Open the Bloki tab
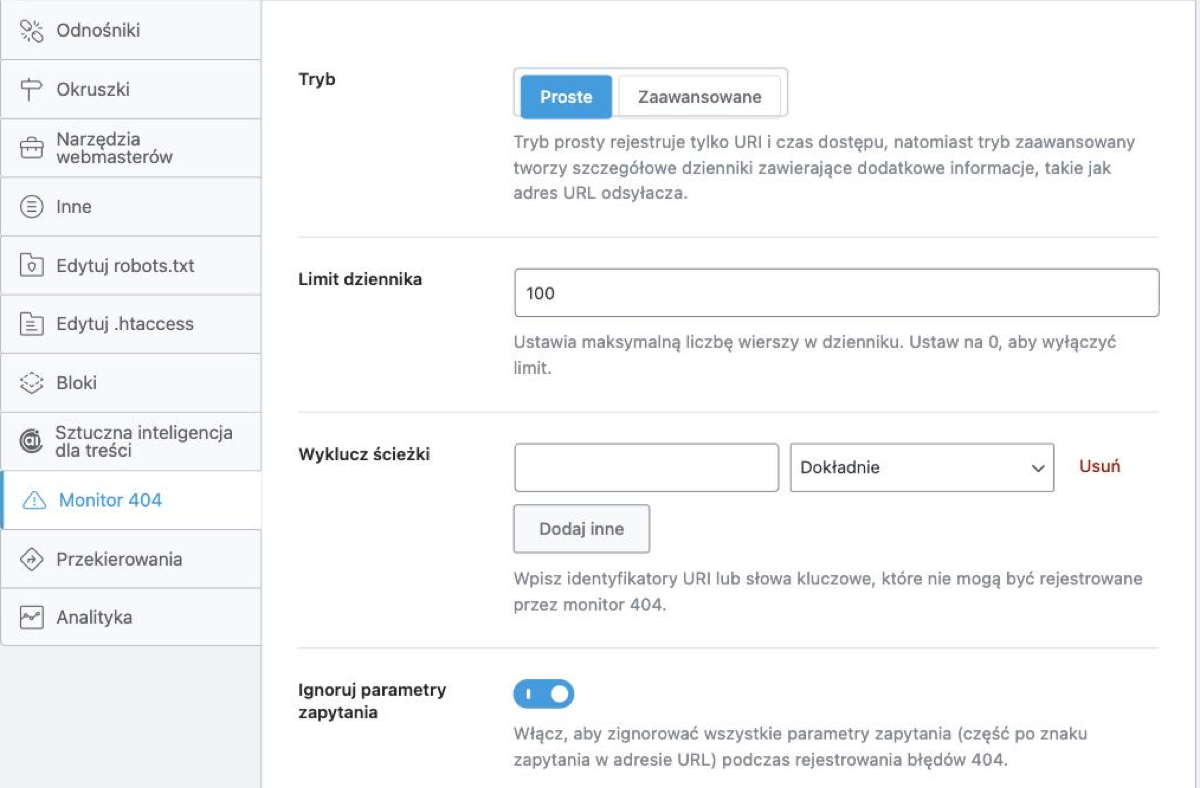 [x=130, y=383]
